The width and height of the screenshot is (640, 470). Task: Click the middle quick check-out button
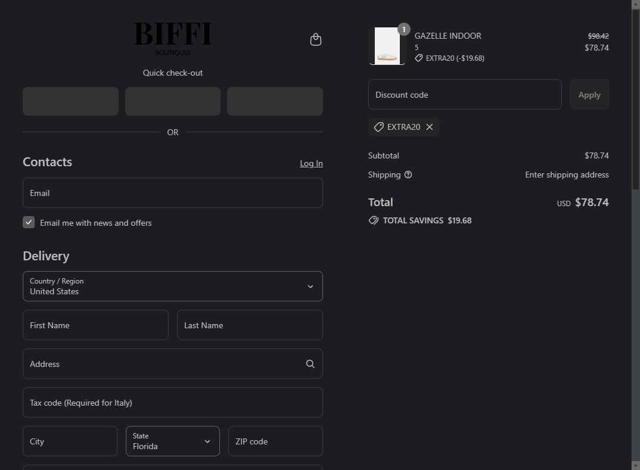(173, 101)
